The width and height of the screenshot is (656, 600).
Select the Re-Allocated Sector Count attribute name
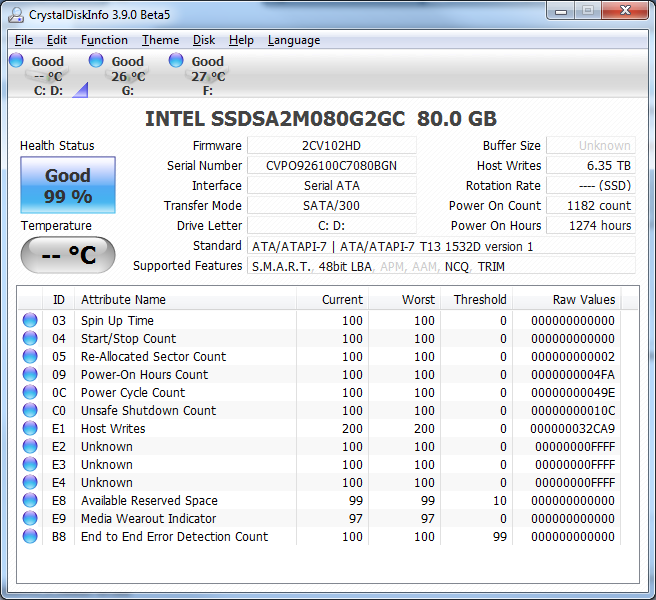pyautogui.click(x=153, y=356)
